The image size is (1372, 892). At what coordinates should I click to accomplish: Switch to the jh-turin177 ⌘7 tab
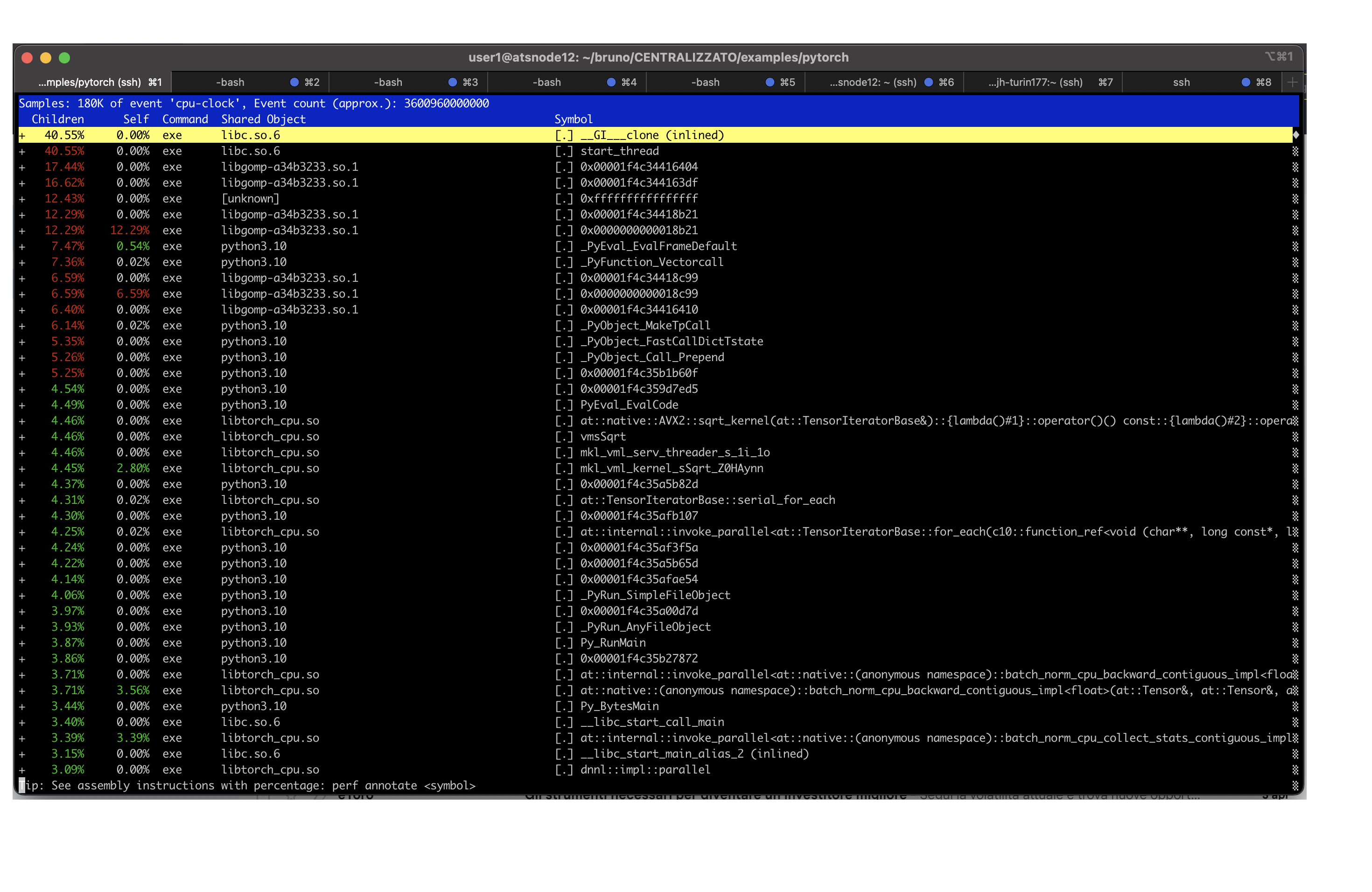pyautogui.click(x=1035, y=82)
